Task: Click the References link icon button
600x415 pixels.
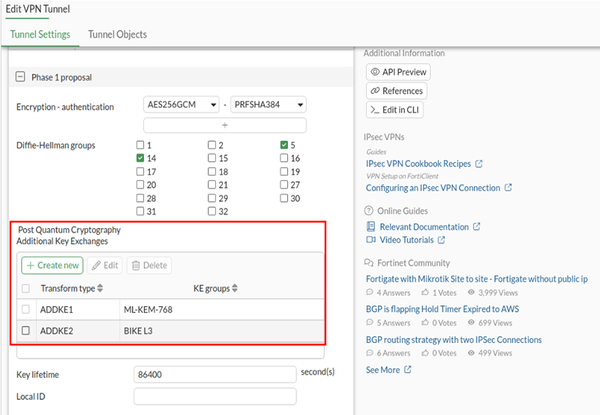Action: coord(397,91)
